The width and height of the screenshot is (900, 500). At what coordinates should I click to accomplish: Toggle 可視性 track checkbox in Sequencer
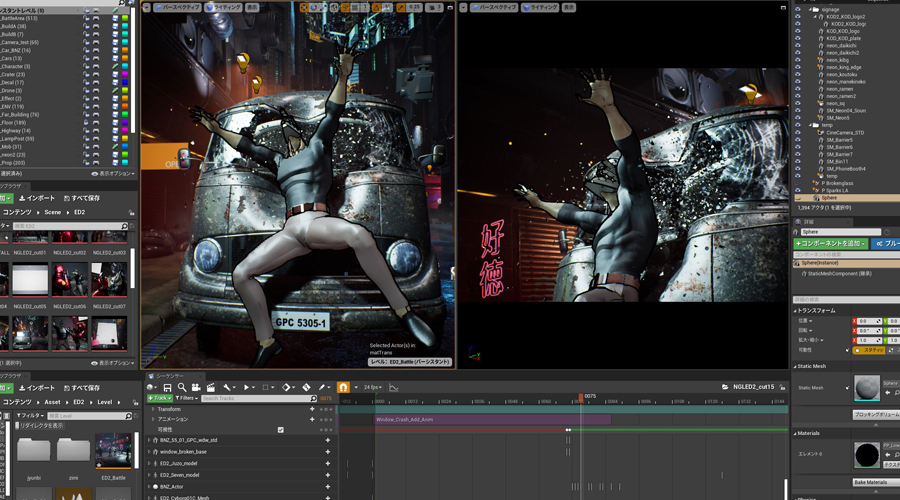(281, 429)
